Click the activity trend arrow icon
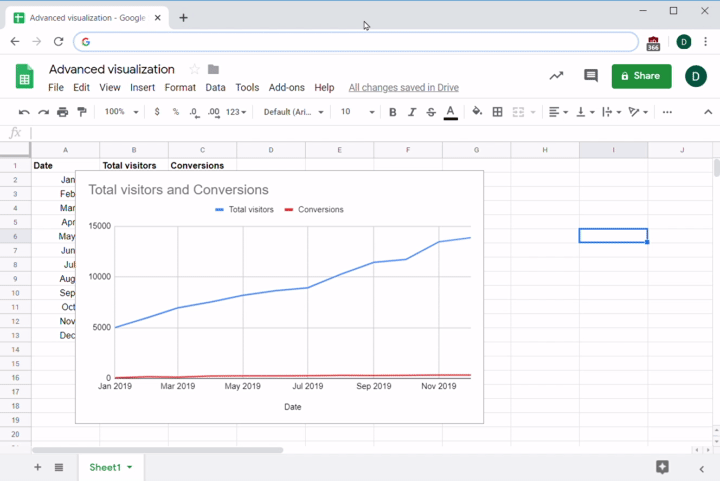Viewport: 720px width, 481px height. (x=556, y=76)
